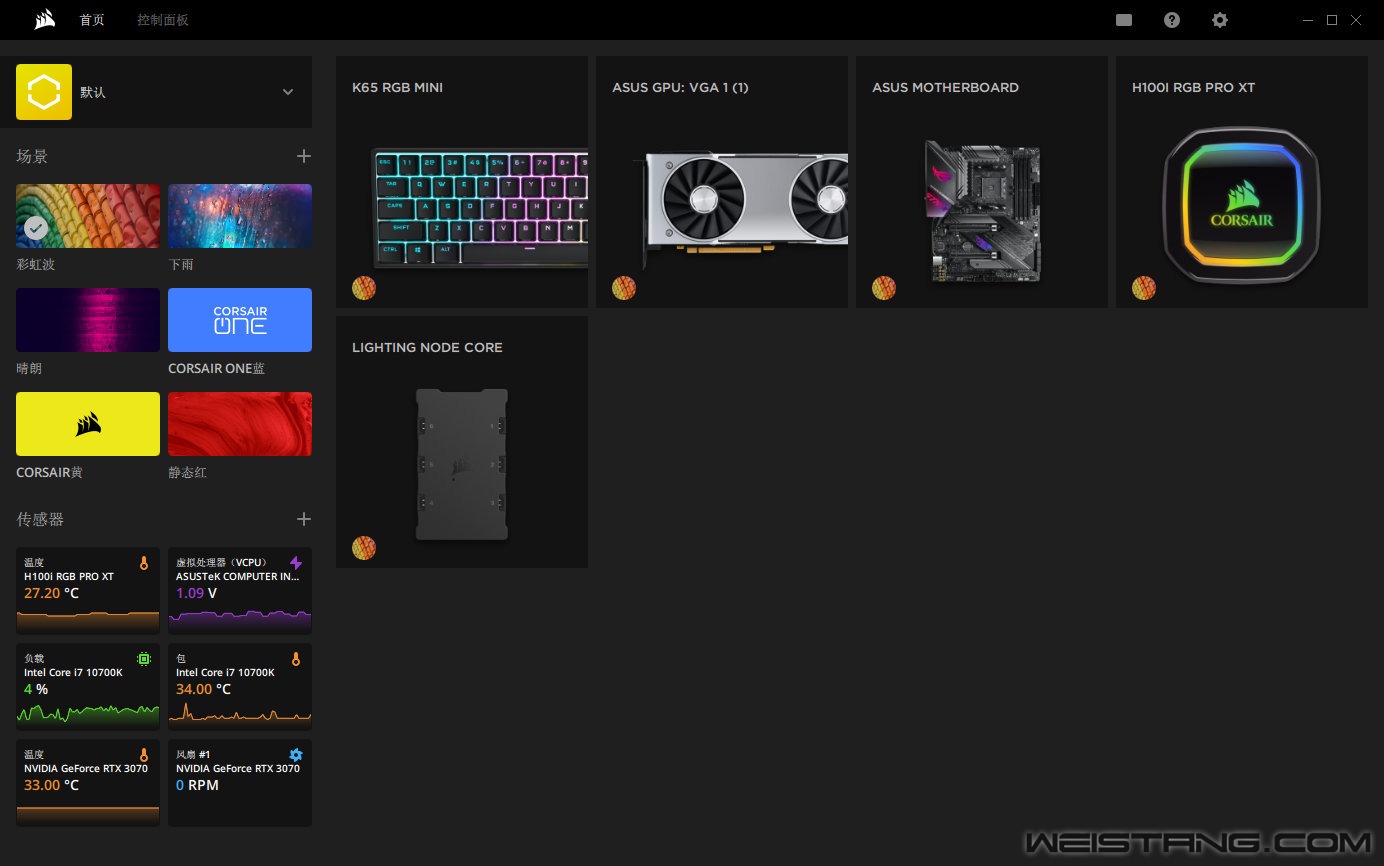Open H100i RGB PRO XT 温度 sensor tile
This screenshot has width=1384, height=866.
88,591
